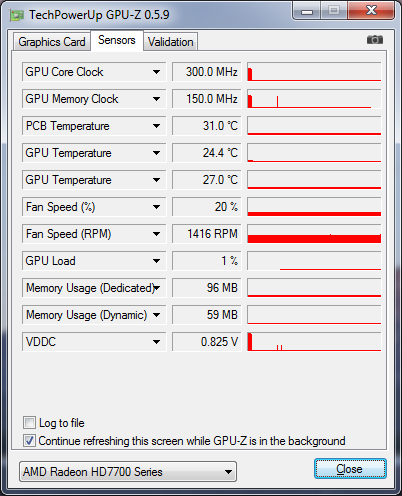Expand the VDDC sensor dropdown

(x=156, y=342)
